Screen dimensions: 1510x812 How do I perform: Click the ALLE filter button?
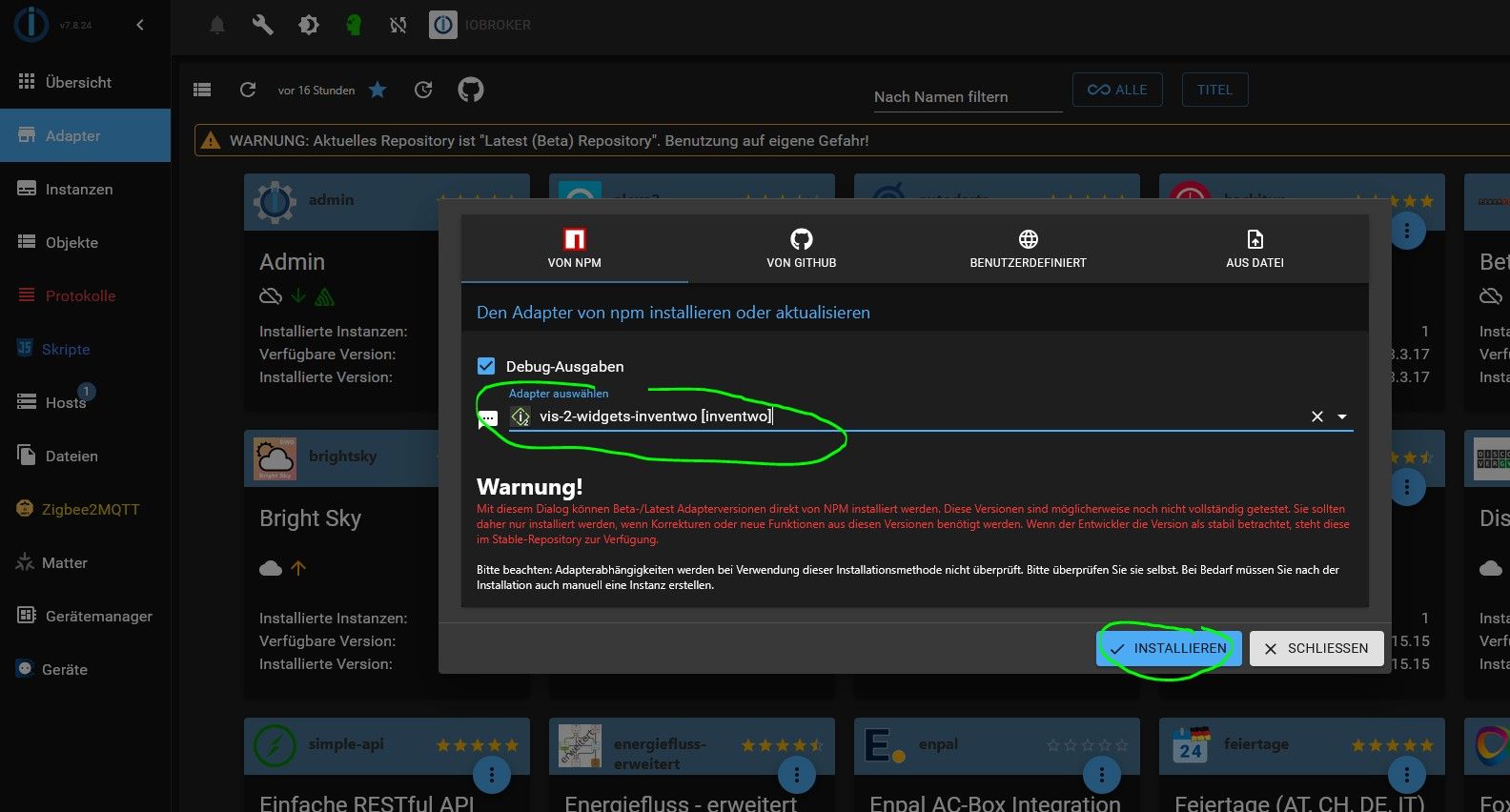pyautogui.click(x=1117, y=90)
